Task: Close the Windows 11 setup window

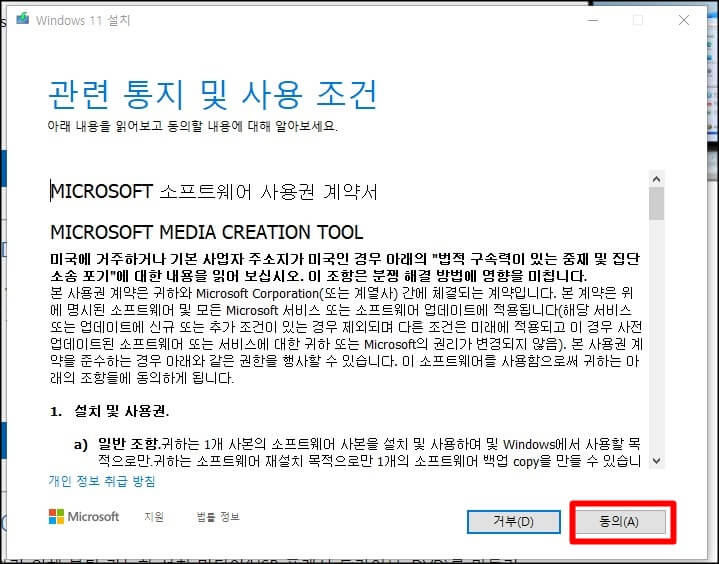Action: (x=684, y=20)
